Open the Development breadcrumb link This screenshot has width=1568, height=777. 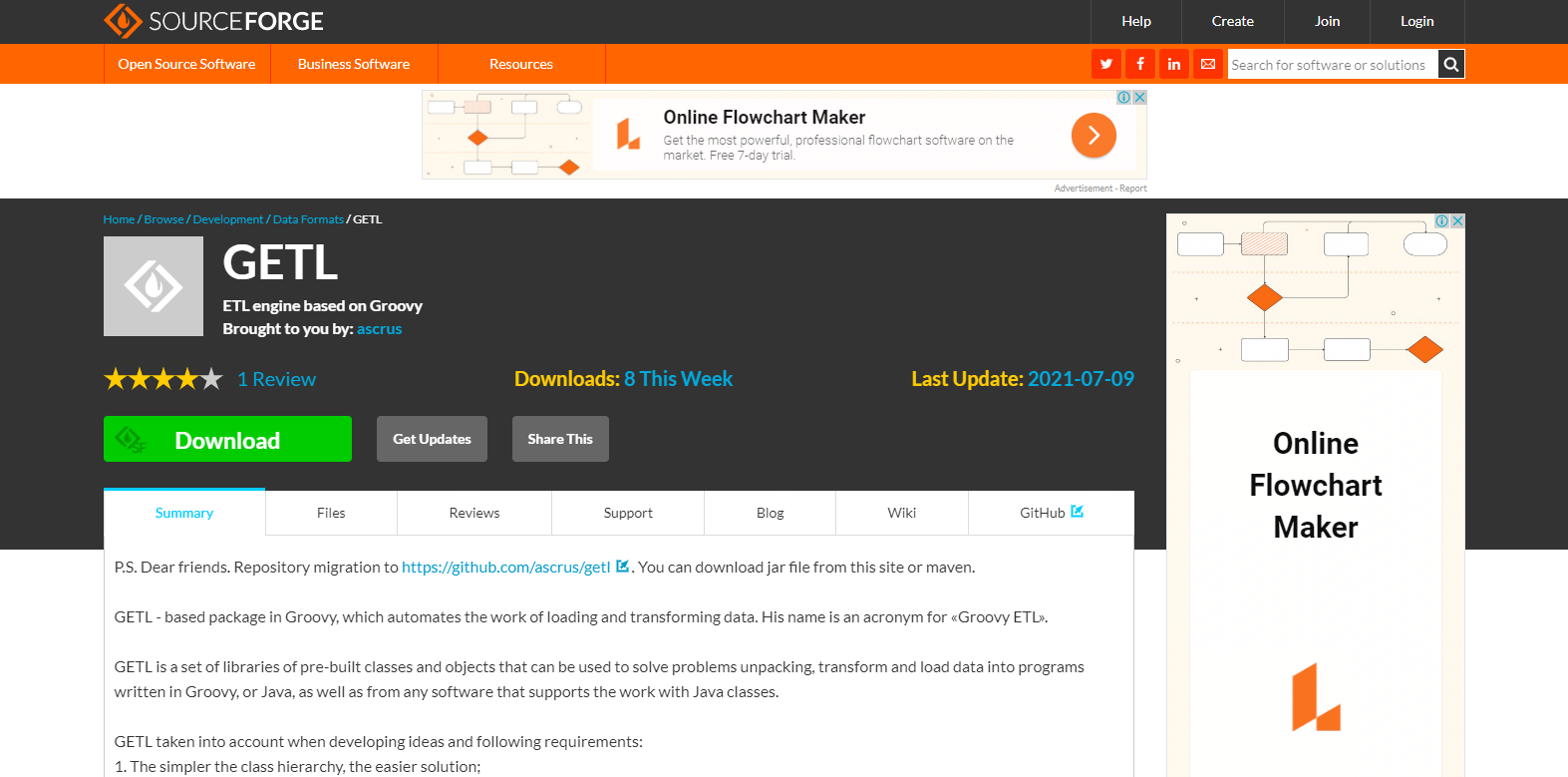click(x=228, y=219)
